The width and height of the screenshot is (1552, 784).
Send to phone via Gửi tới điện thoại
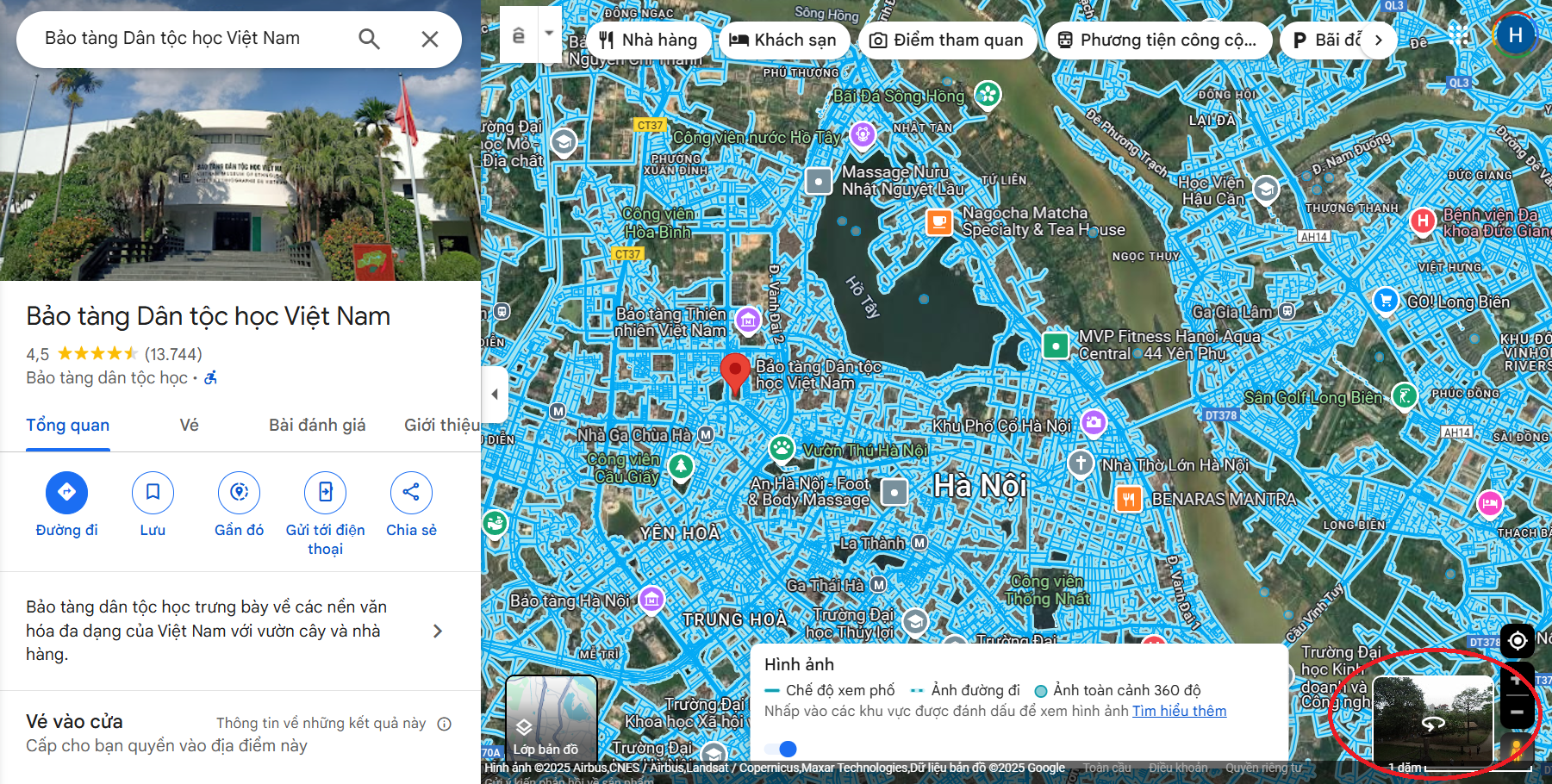[x=325, y=492]
